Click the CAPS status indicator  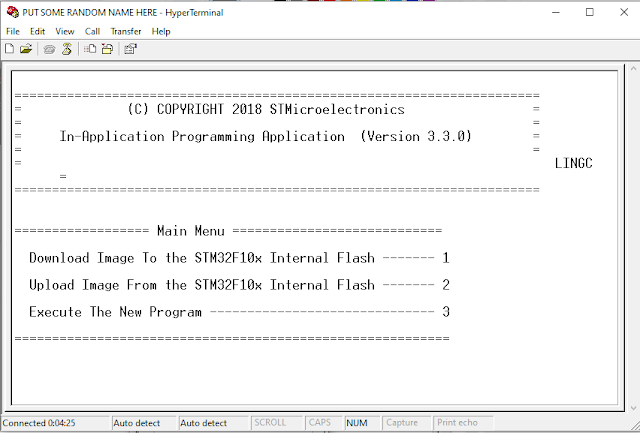tap(324, 423)
